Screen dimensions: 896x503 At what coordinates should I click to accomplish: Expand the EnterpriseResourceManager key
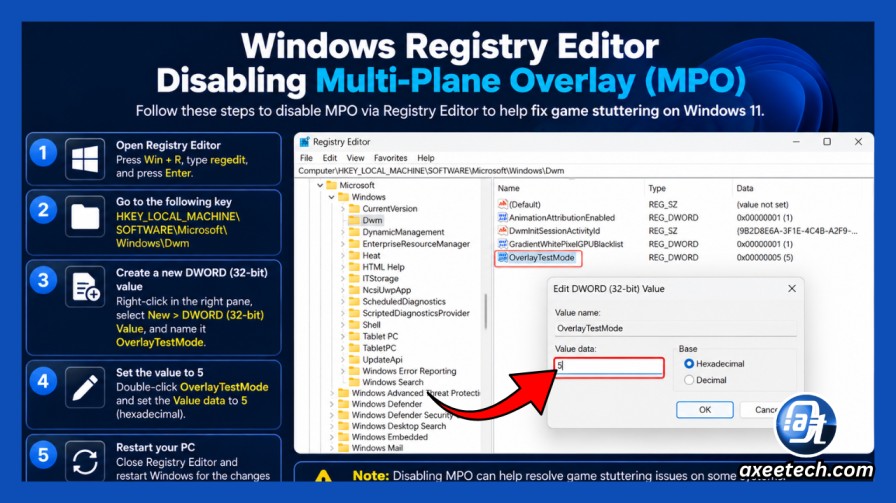click(343, 243)
